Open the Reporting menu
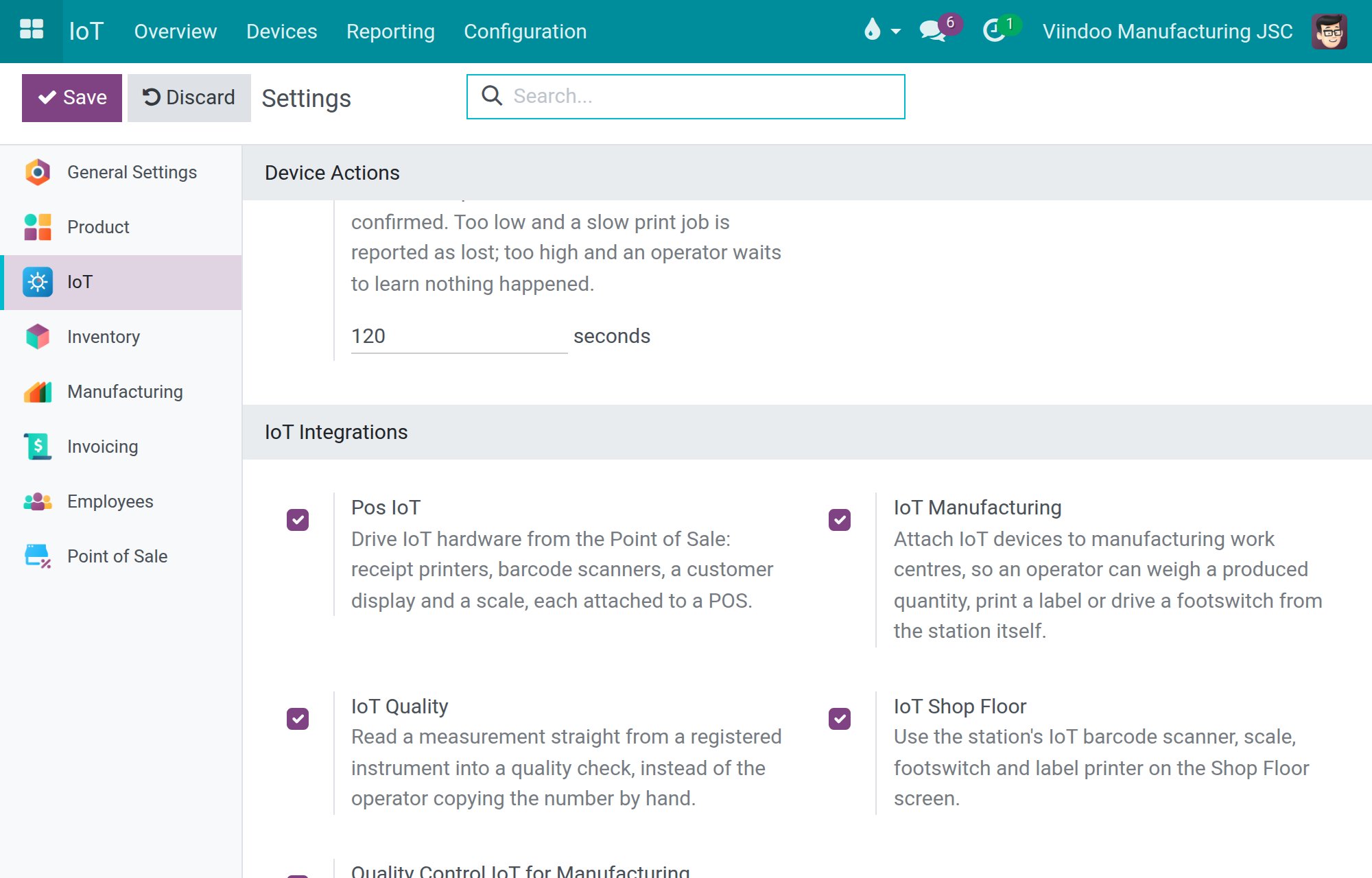1372x878 pixels. [390, 32]
